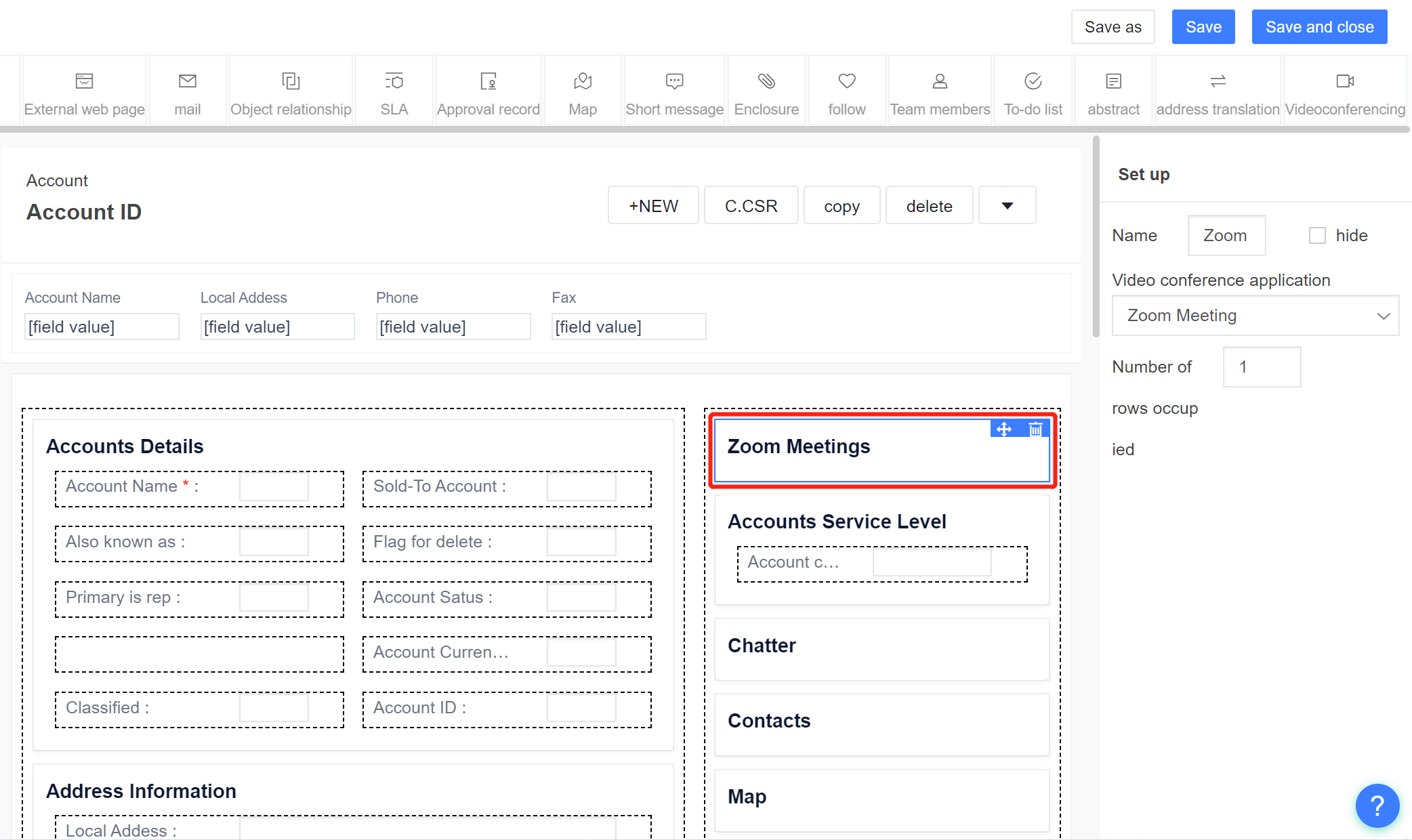Click the blue Save button
Viewport: 1412px width, 840px height.
[x=1203, y=27]
